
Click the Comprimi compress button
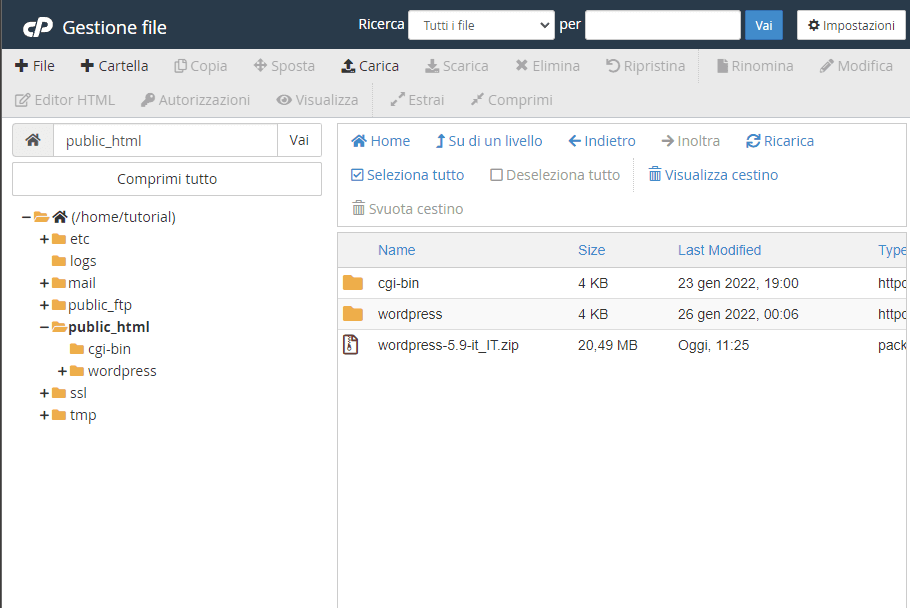(x=511, y=100)
